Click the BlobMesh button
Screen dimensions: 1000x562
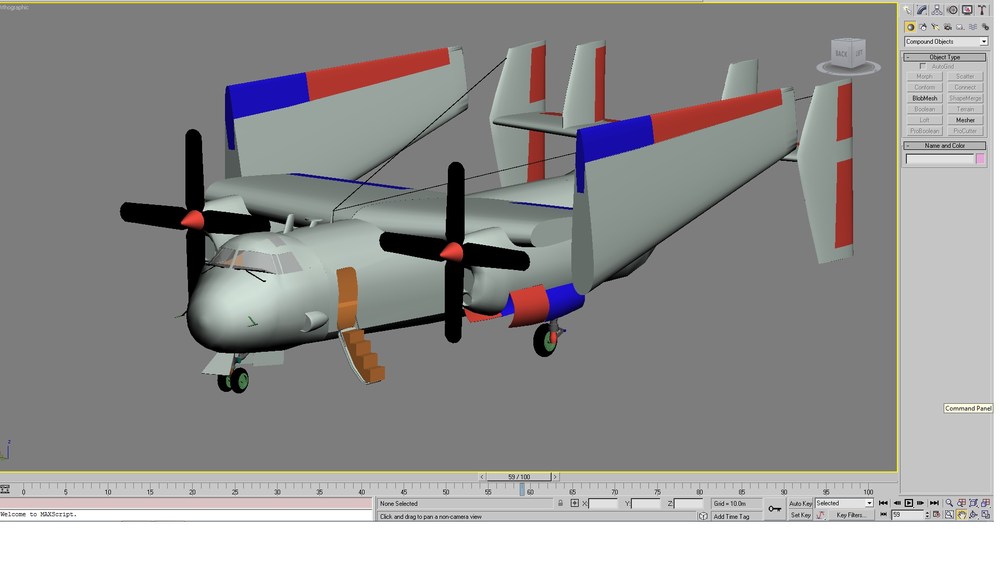pyautogui.click(x=924, y=98)
